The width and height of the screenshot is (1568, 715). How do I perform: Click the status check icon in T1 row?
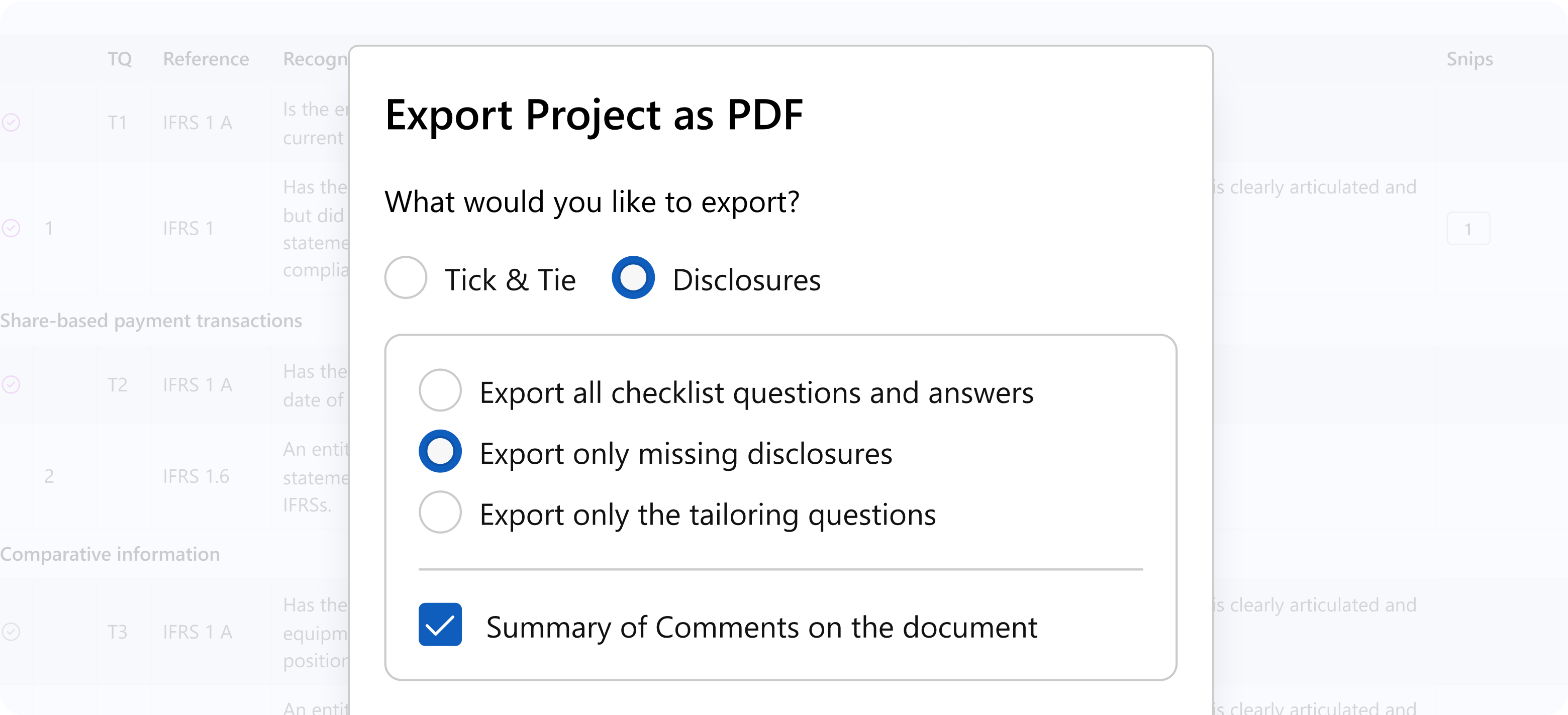[x=11, y=122]
